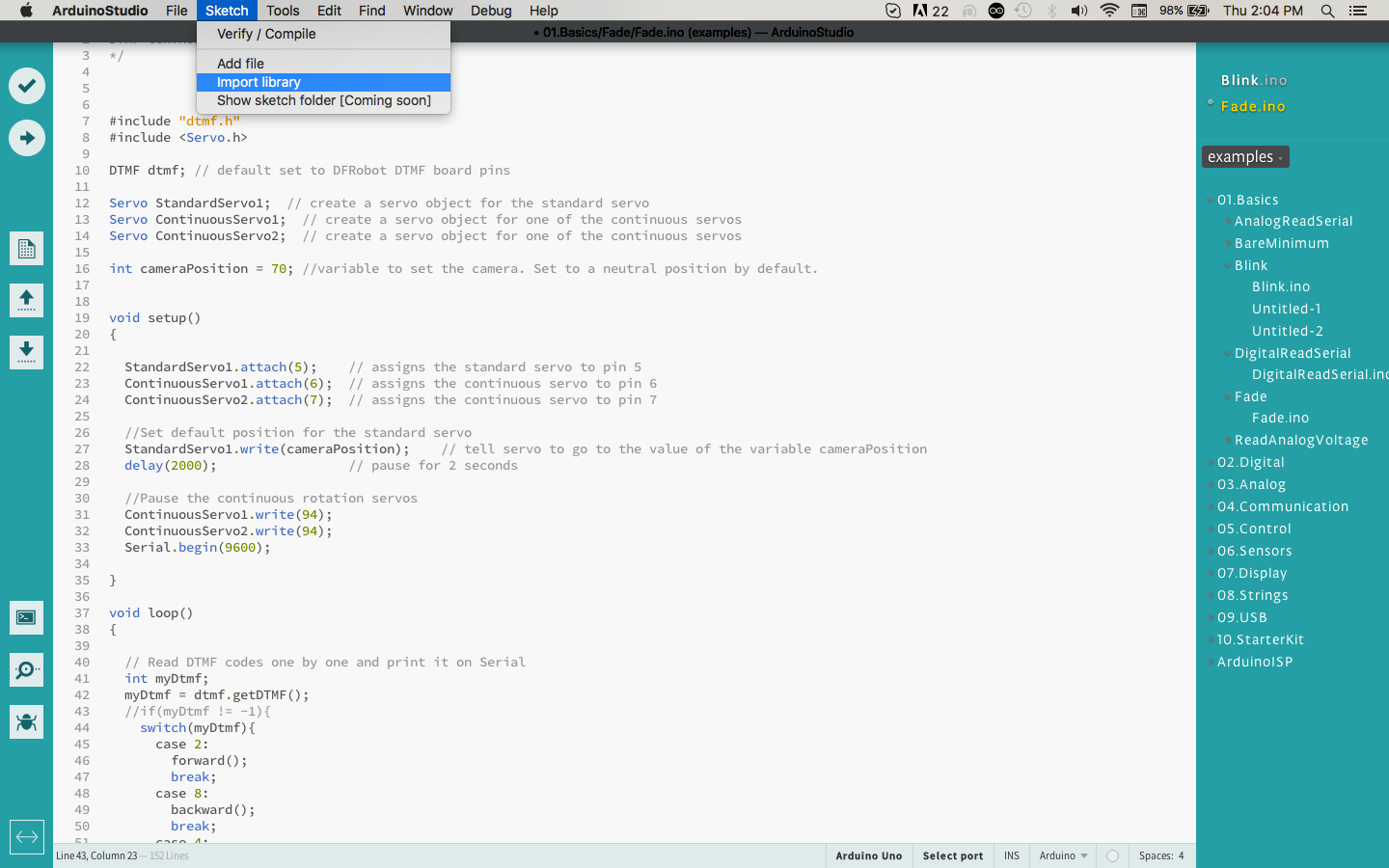Open Spotlight search in the menu bar
This screenshot has width=1389, height=868.
(x=1328, y=11)
